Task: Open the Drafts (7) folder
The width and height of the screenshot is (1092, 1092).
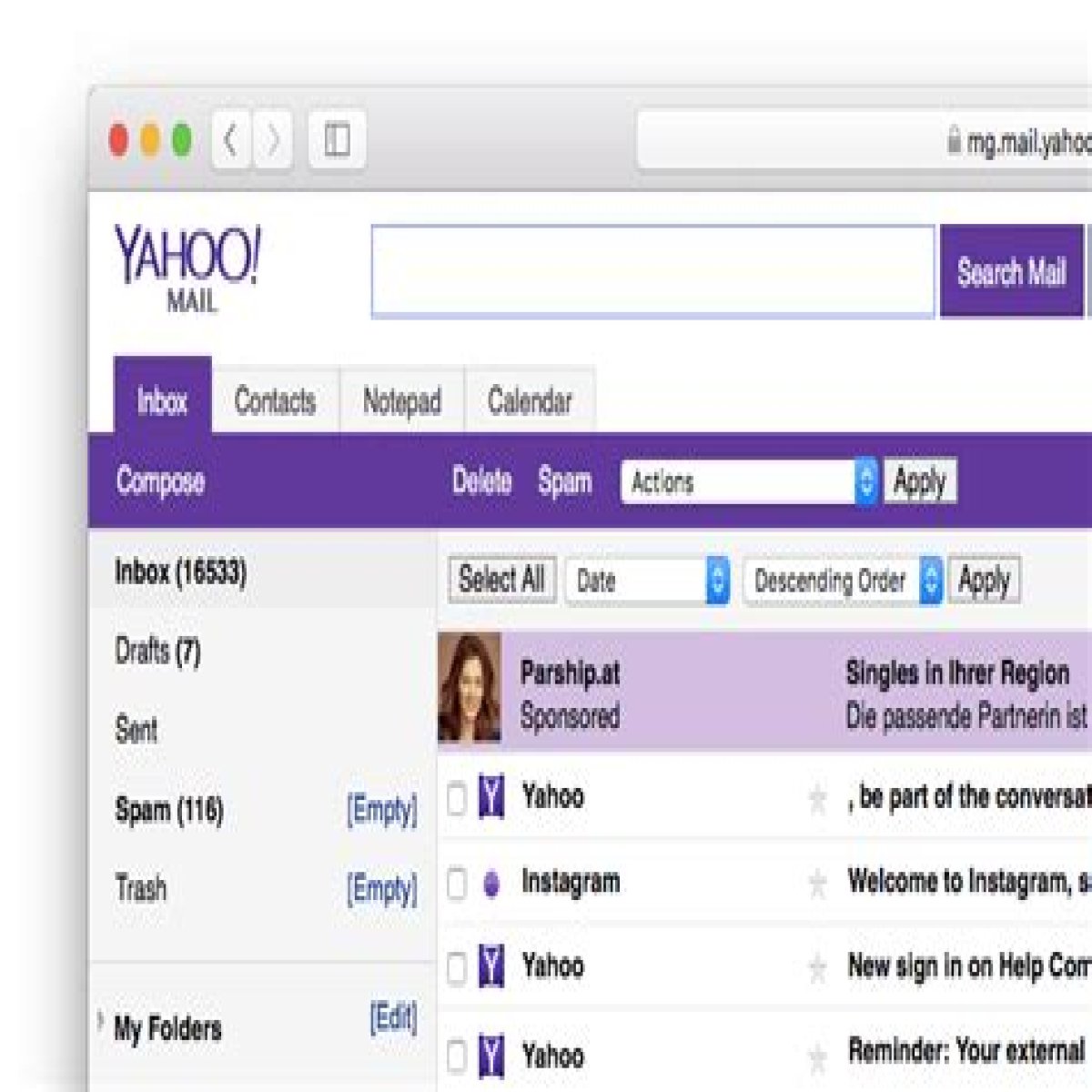Action: (x=157, y=652)
